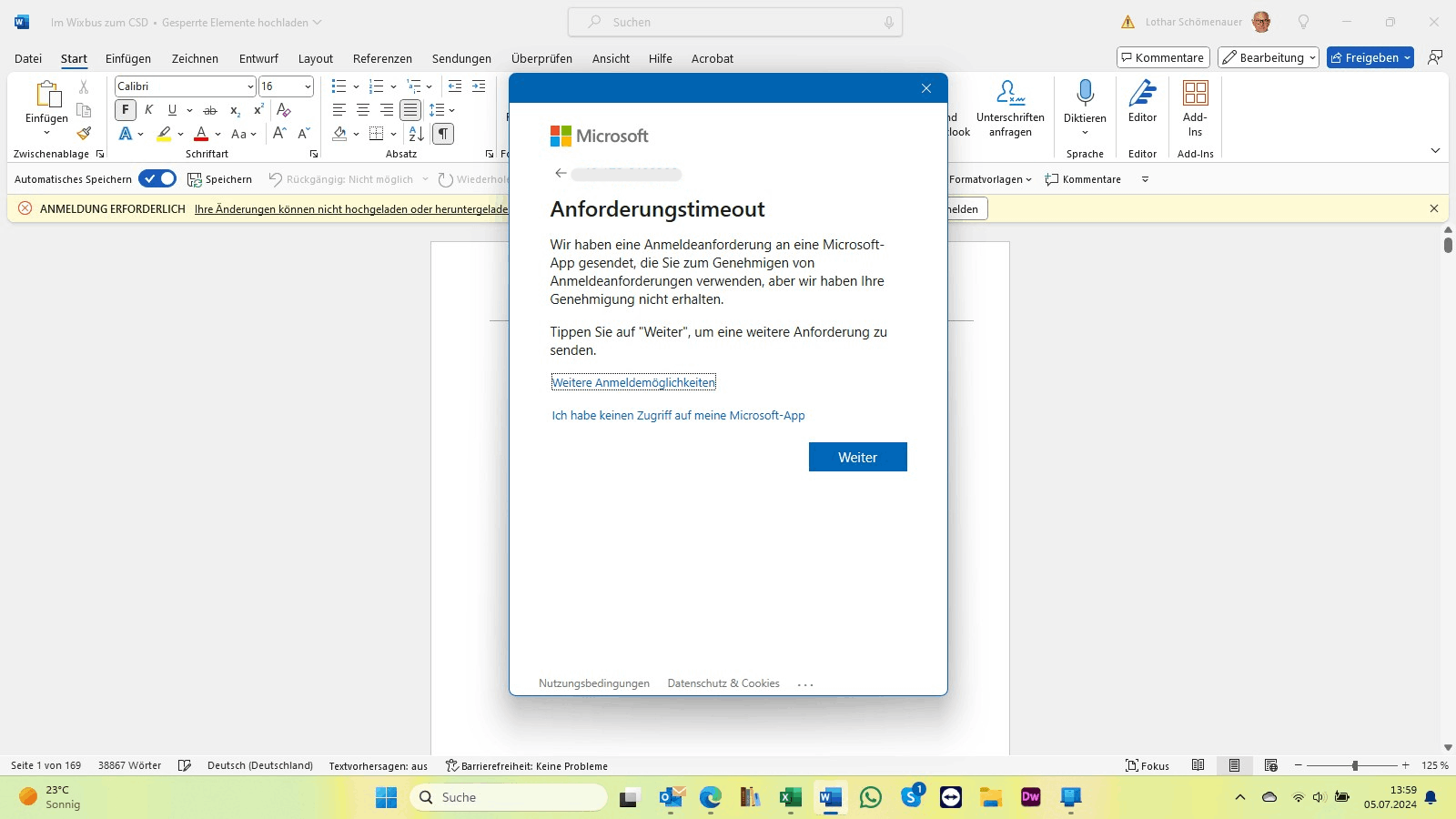
Task: Align text right
Action: click(x=387, y=110)
